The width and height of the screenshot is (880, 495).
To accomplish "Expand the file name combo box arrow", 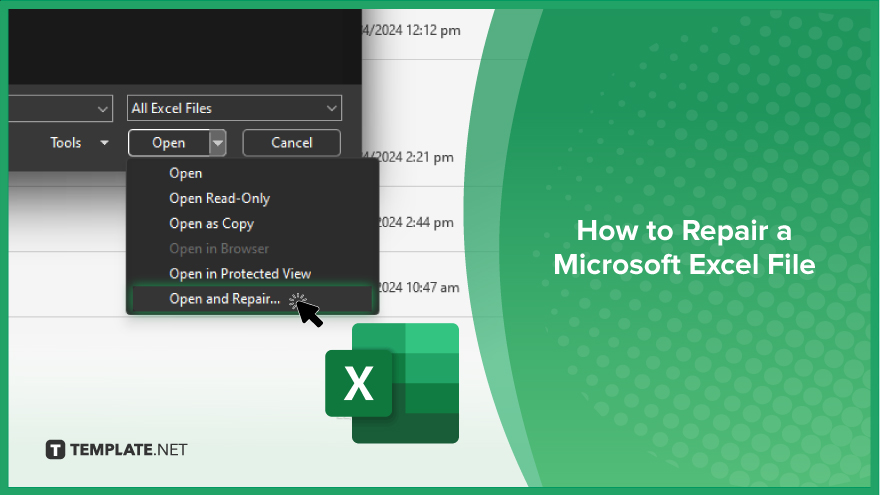I will tap(102, 109).
